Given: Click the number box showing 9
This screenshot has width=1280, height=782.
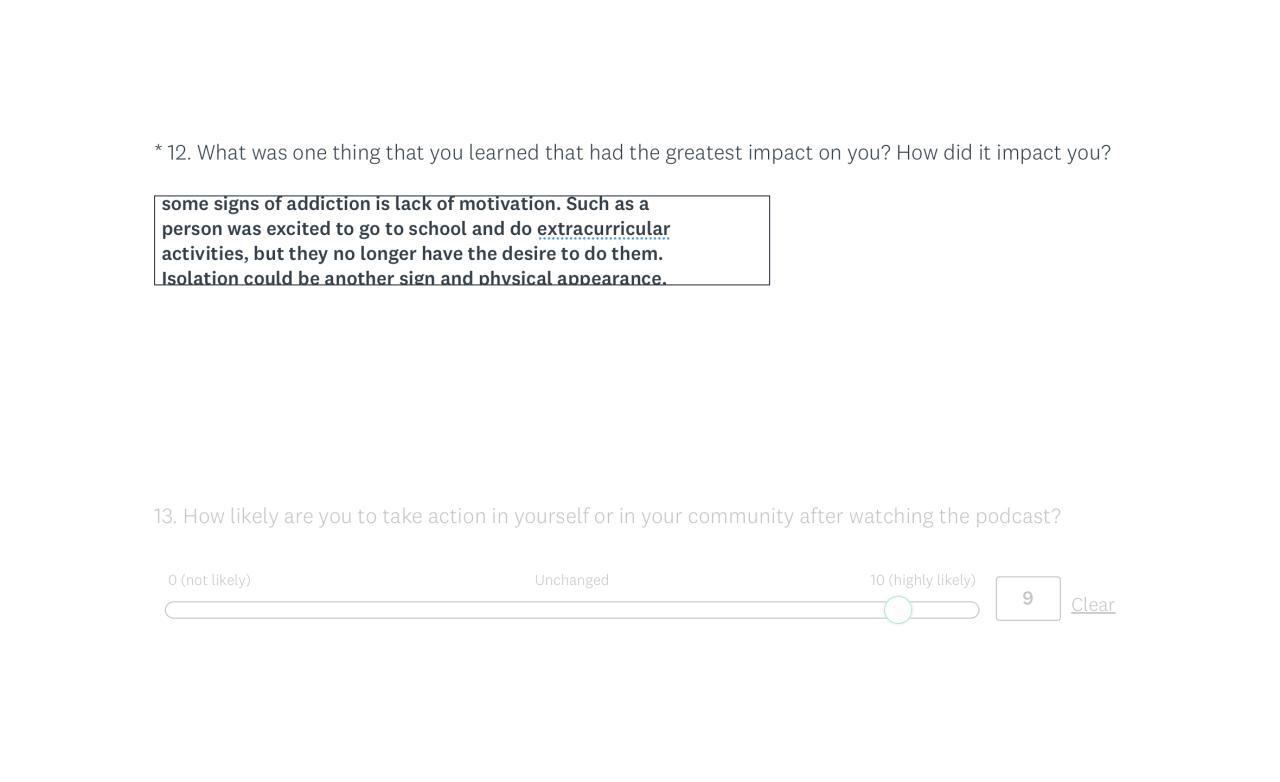Looking at the screenshot, I should pyautogui.click(x=1028, y=599).
